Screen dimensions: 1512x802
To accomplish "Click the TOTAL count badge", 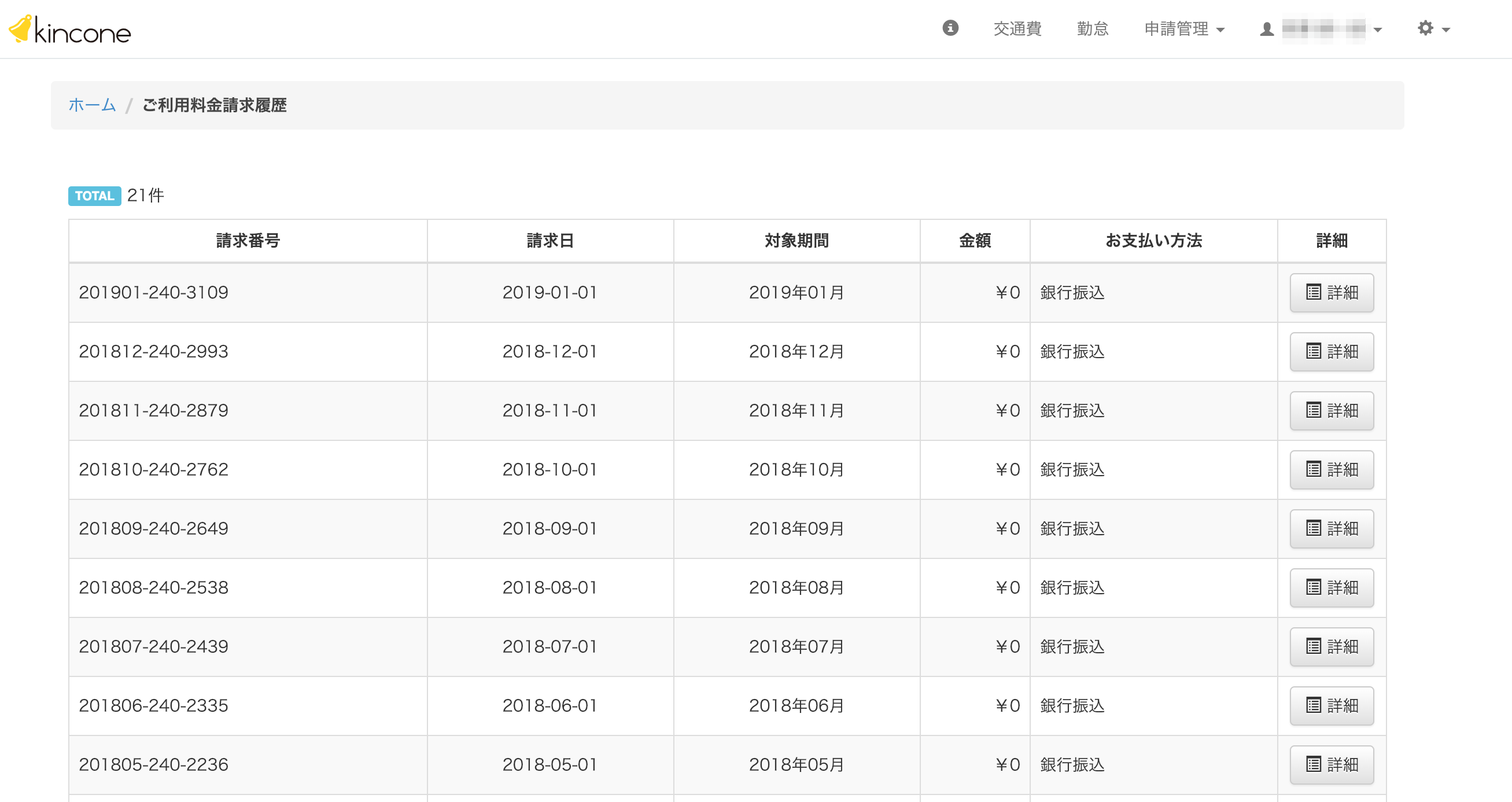I will 94,196.
